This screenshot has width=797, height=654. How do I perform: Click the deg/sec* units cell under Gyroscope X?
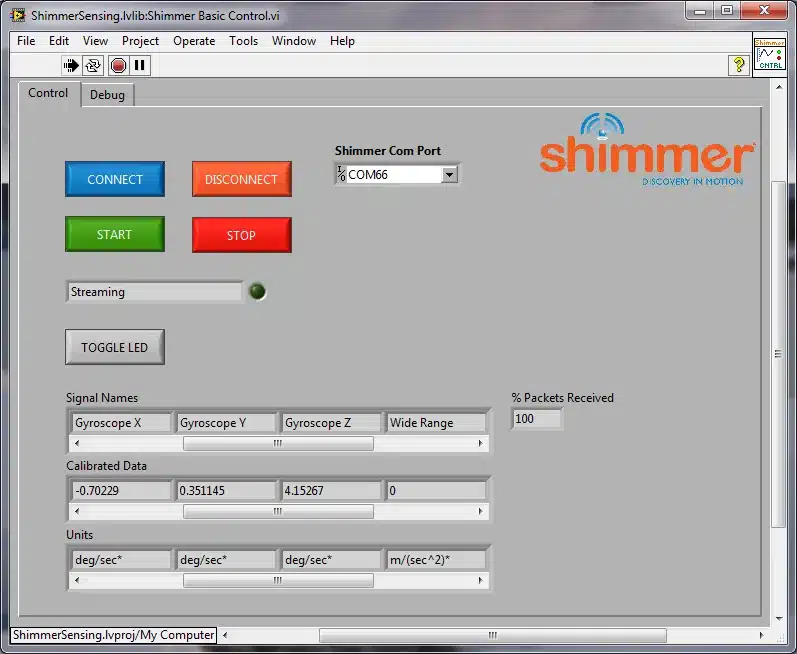[121, 559]
